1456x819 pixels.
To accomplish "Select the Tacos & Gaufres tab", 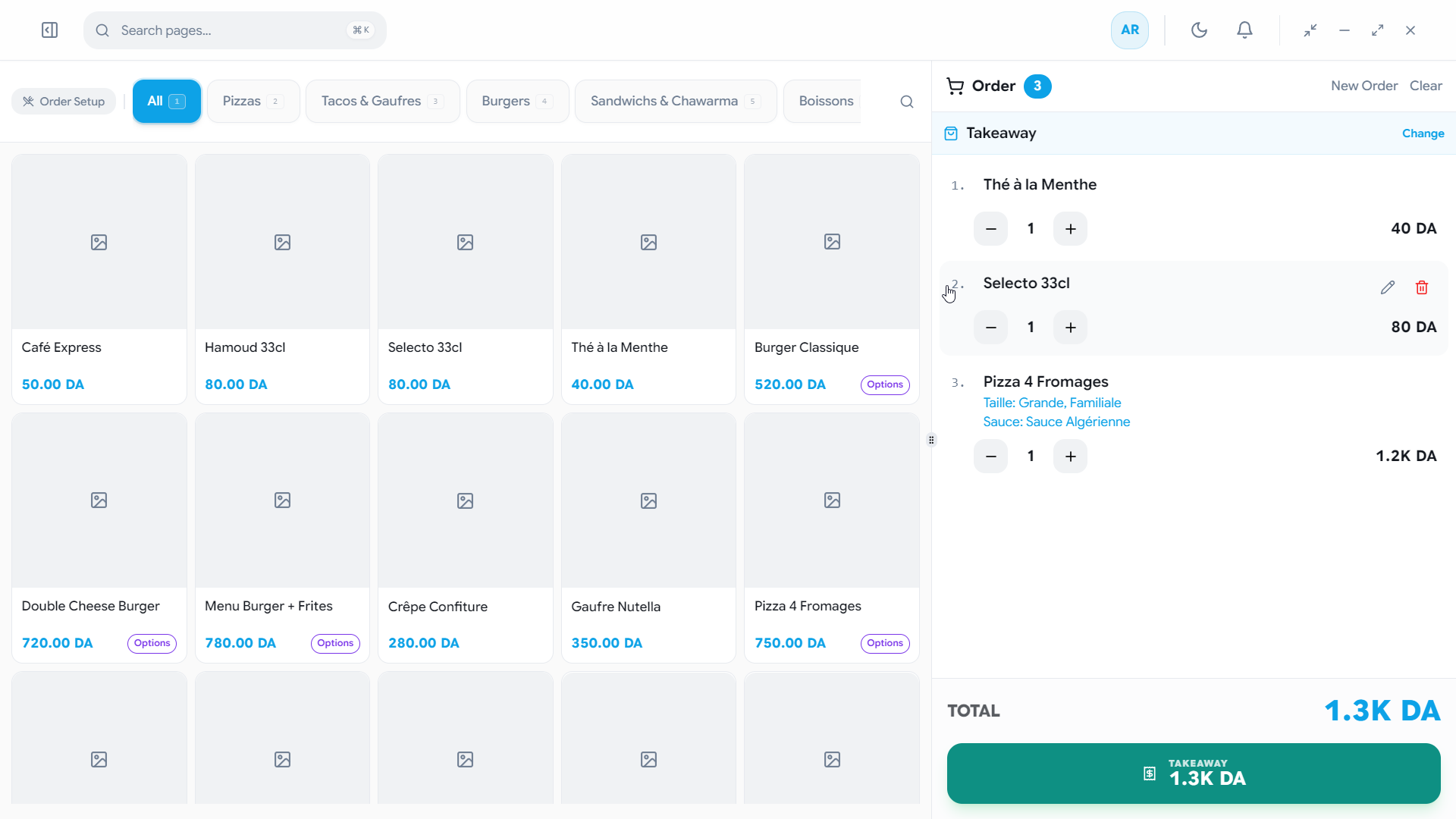I will tap(382, 101).
